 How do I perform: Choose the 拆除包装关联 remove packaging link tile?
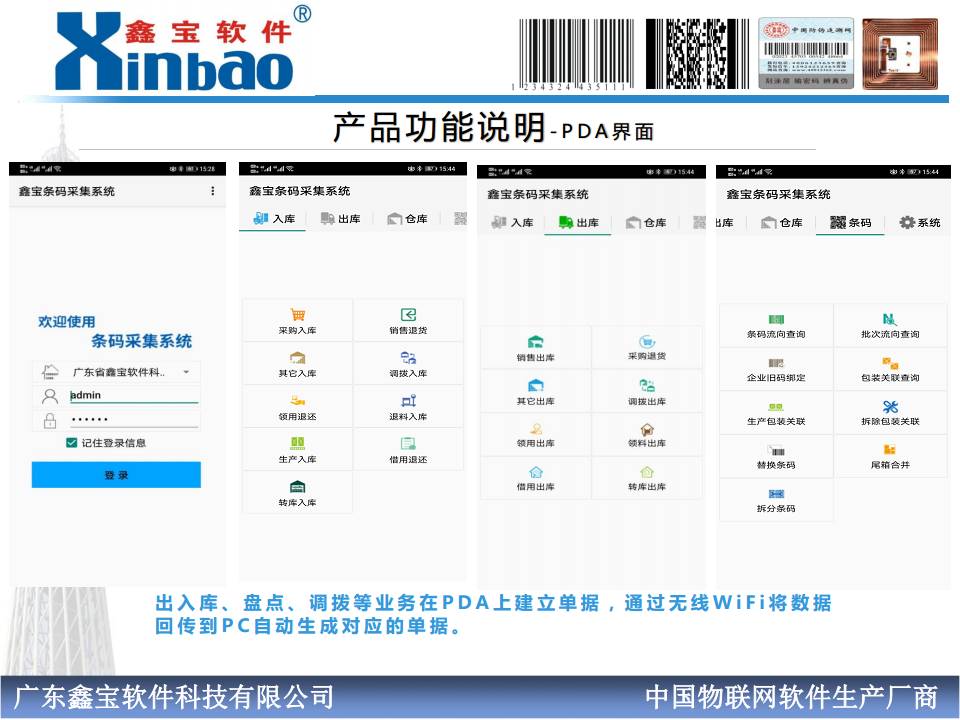coord(891,413)
